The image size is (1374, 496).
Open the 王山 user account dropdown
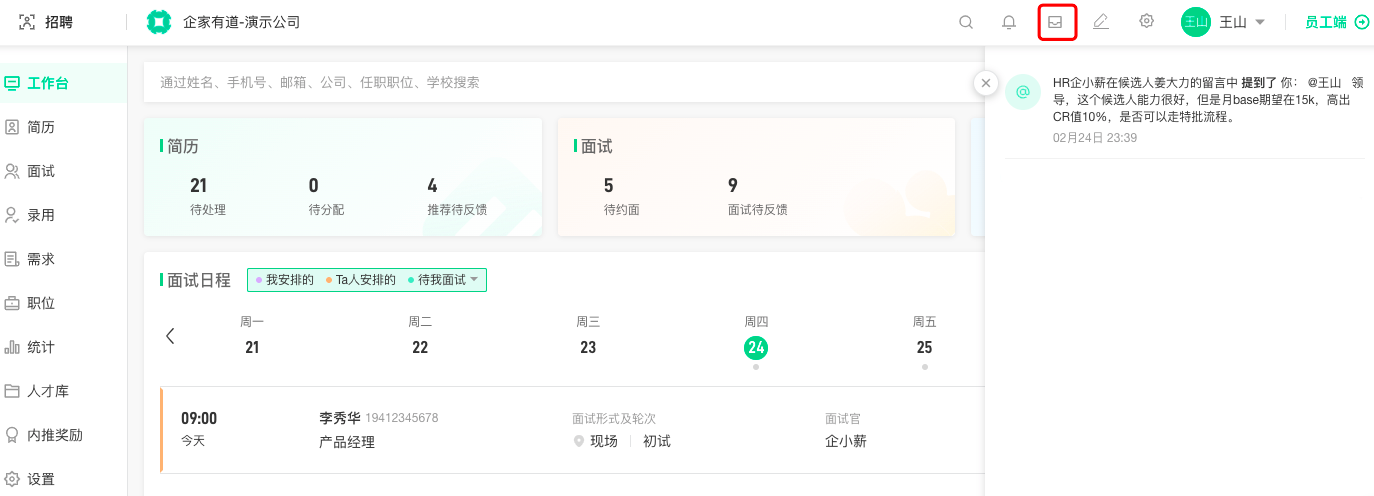[1225, 22]
